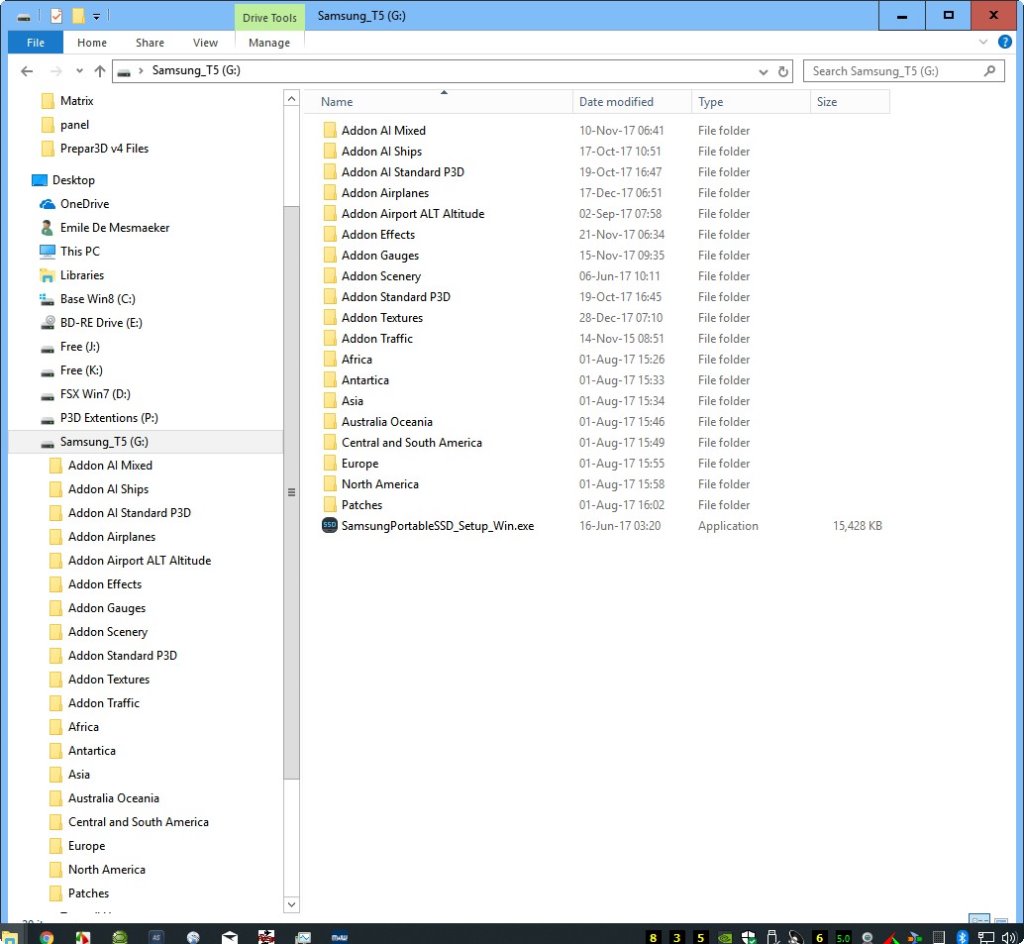1024x944 pixels.
Task: Click the Properties icon in quick access toolbar
Action: (x=57, y=16)
